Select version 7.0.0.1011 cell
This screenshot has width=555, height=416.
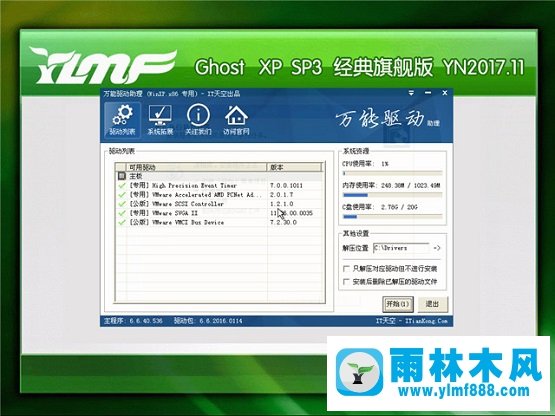click(286, 186)
